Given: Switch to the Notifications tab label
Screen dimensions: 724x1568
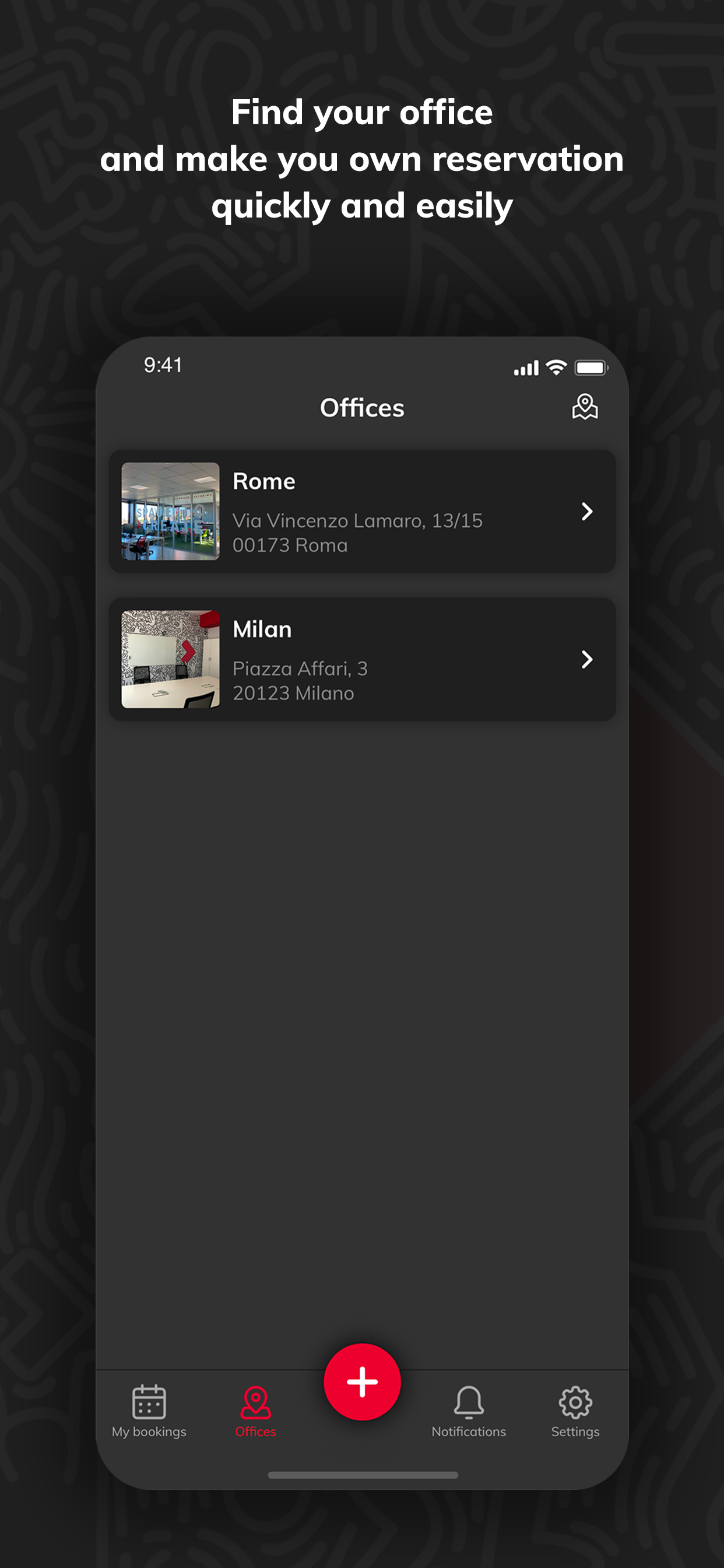Looking at the screenshot, I should [x=469, y=1431].
